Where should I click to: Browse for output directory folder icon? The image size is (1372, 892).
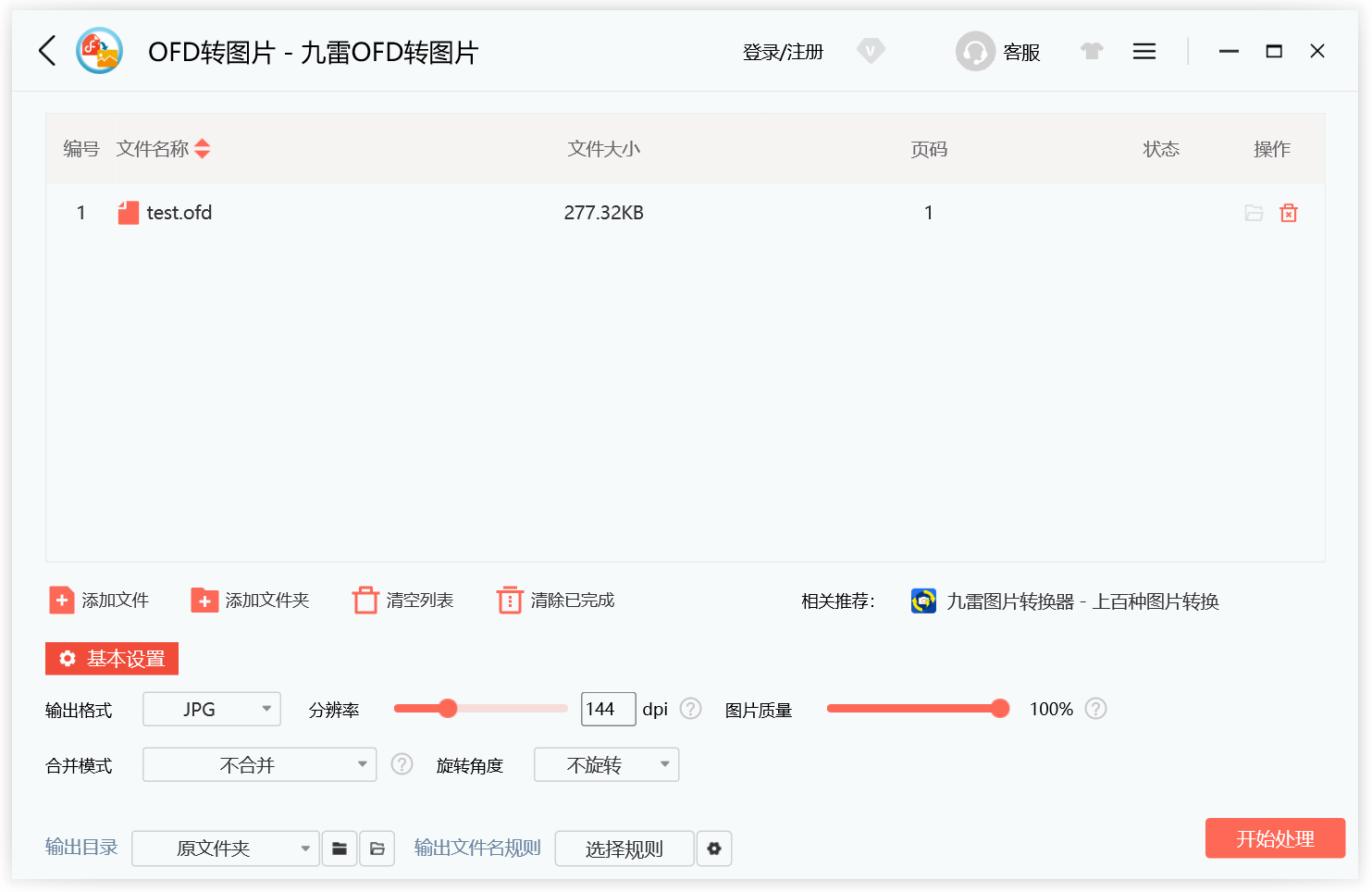pyautogui.click(x=340, y=849)
